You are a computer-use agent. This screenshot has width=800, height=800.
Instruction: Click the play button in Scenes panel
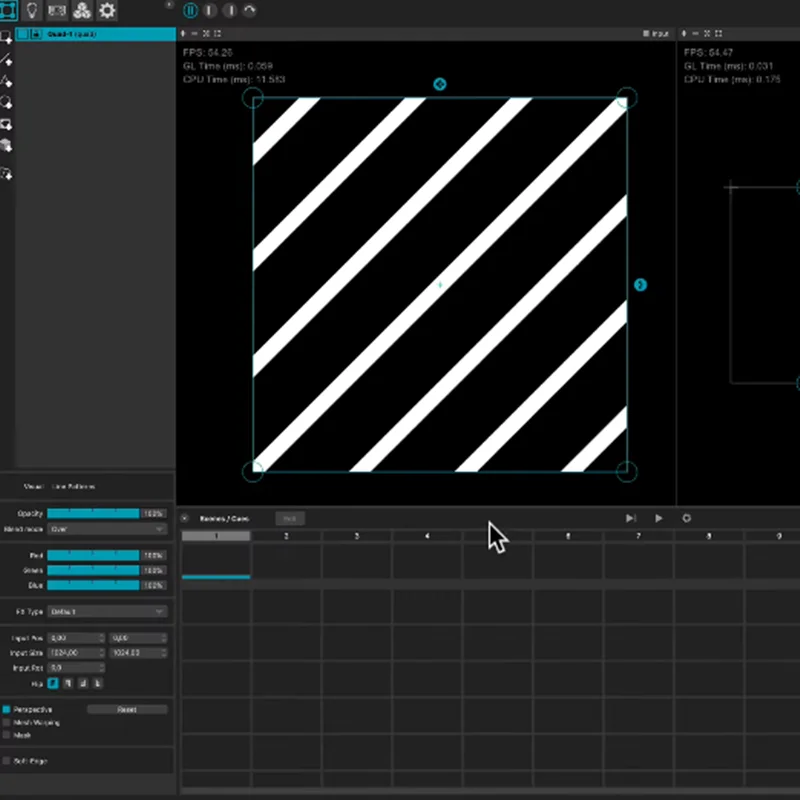[x=659, y=518]
